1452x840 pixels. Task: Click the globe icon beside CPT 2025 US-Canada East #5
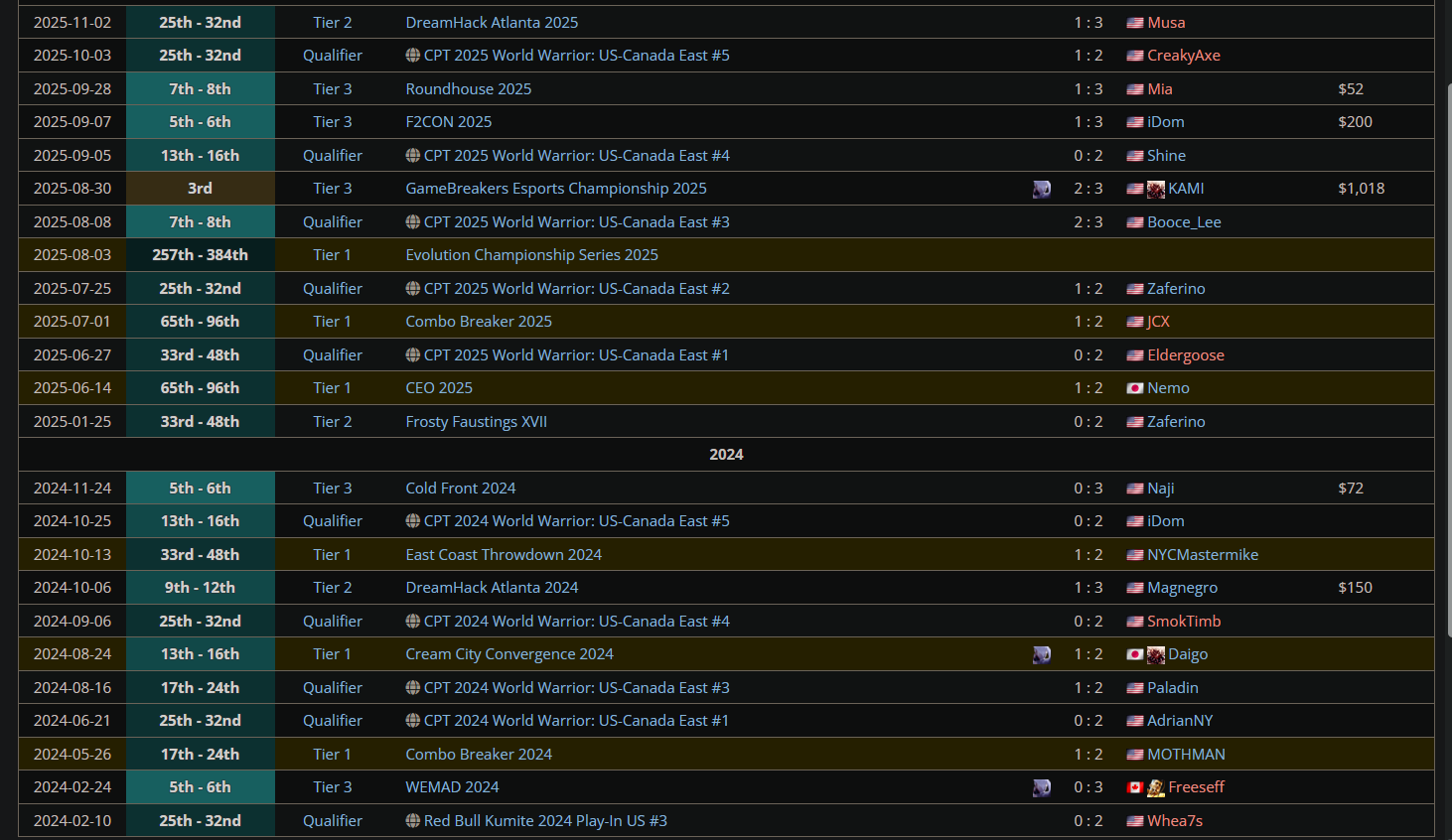(413, 56)
